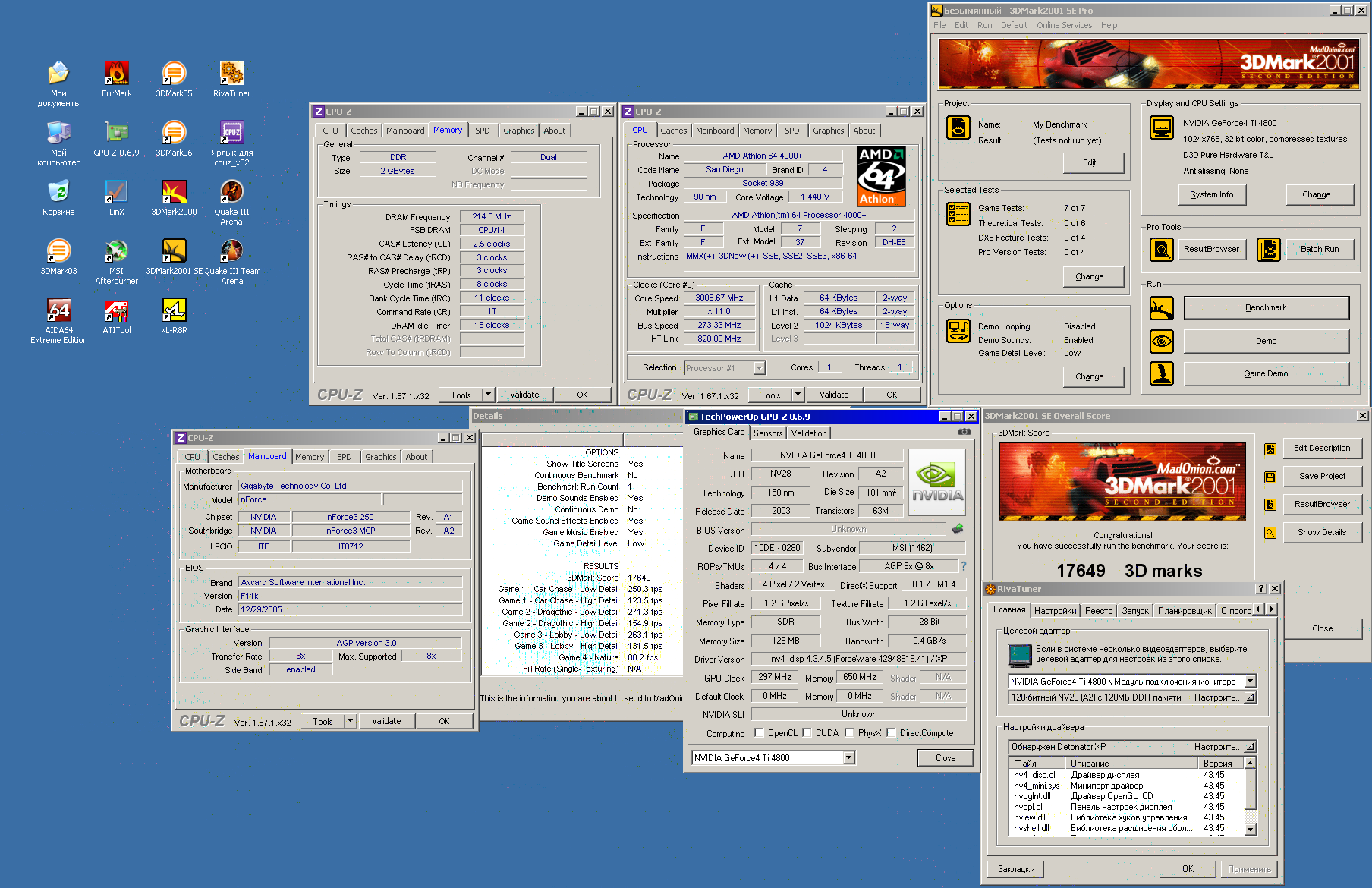Open the RivaTuner target adapter dropdown

pos(1250,682)
